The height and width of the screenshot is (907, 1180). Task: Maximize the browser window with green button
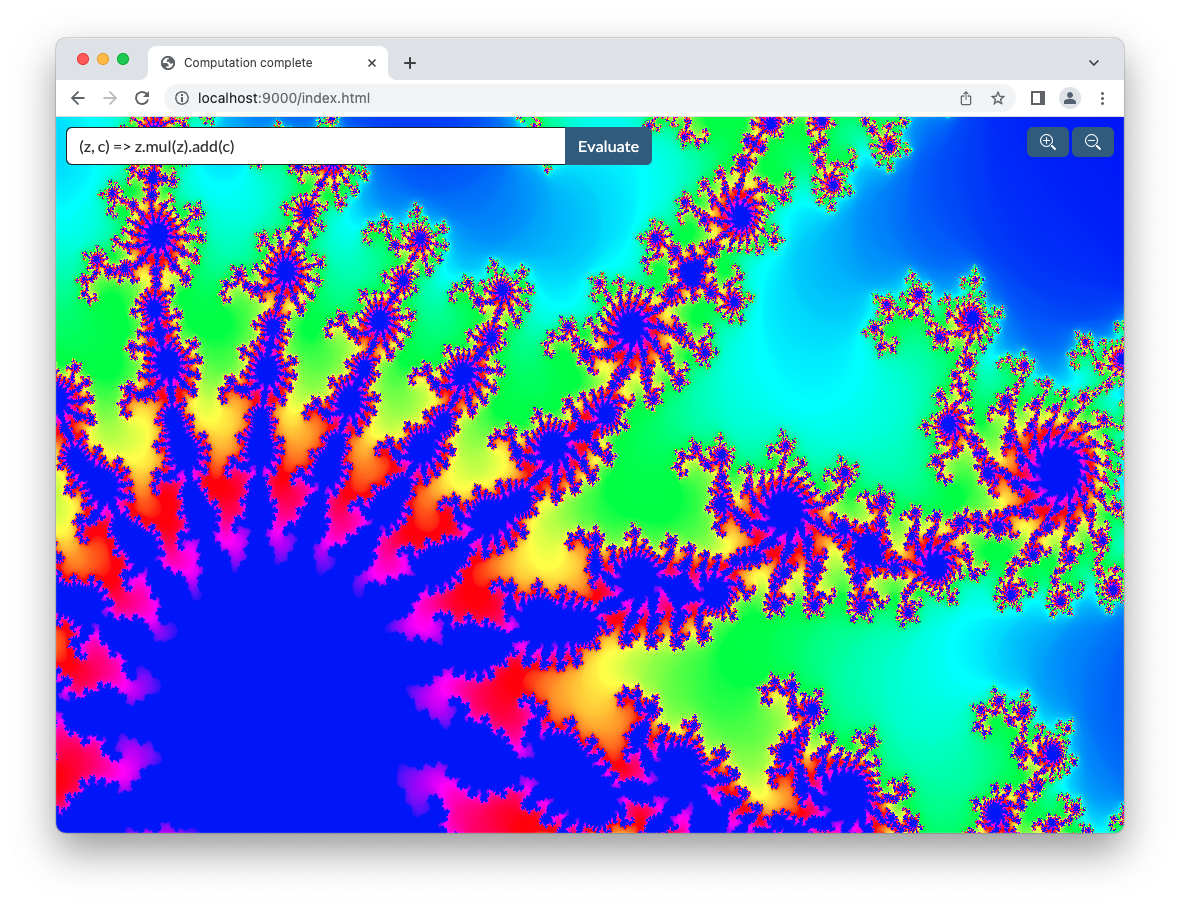point(123,59)
